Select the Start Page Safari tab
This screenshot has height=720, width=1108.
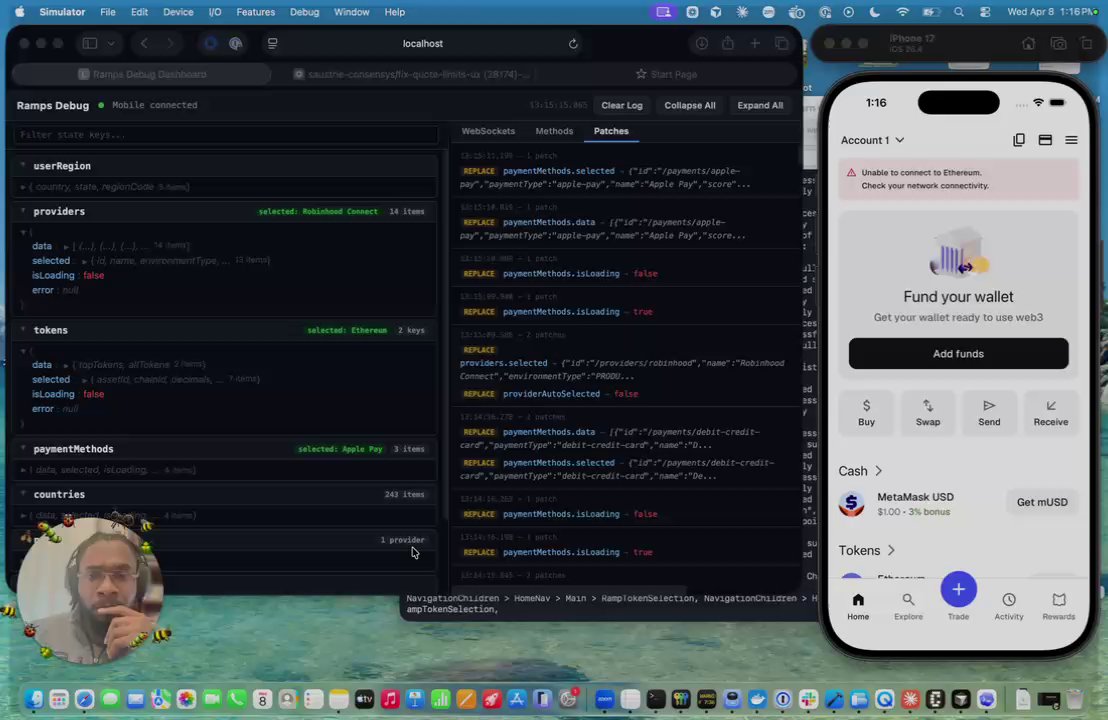coord(666,74)
